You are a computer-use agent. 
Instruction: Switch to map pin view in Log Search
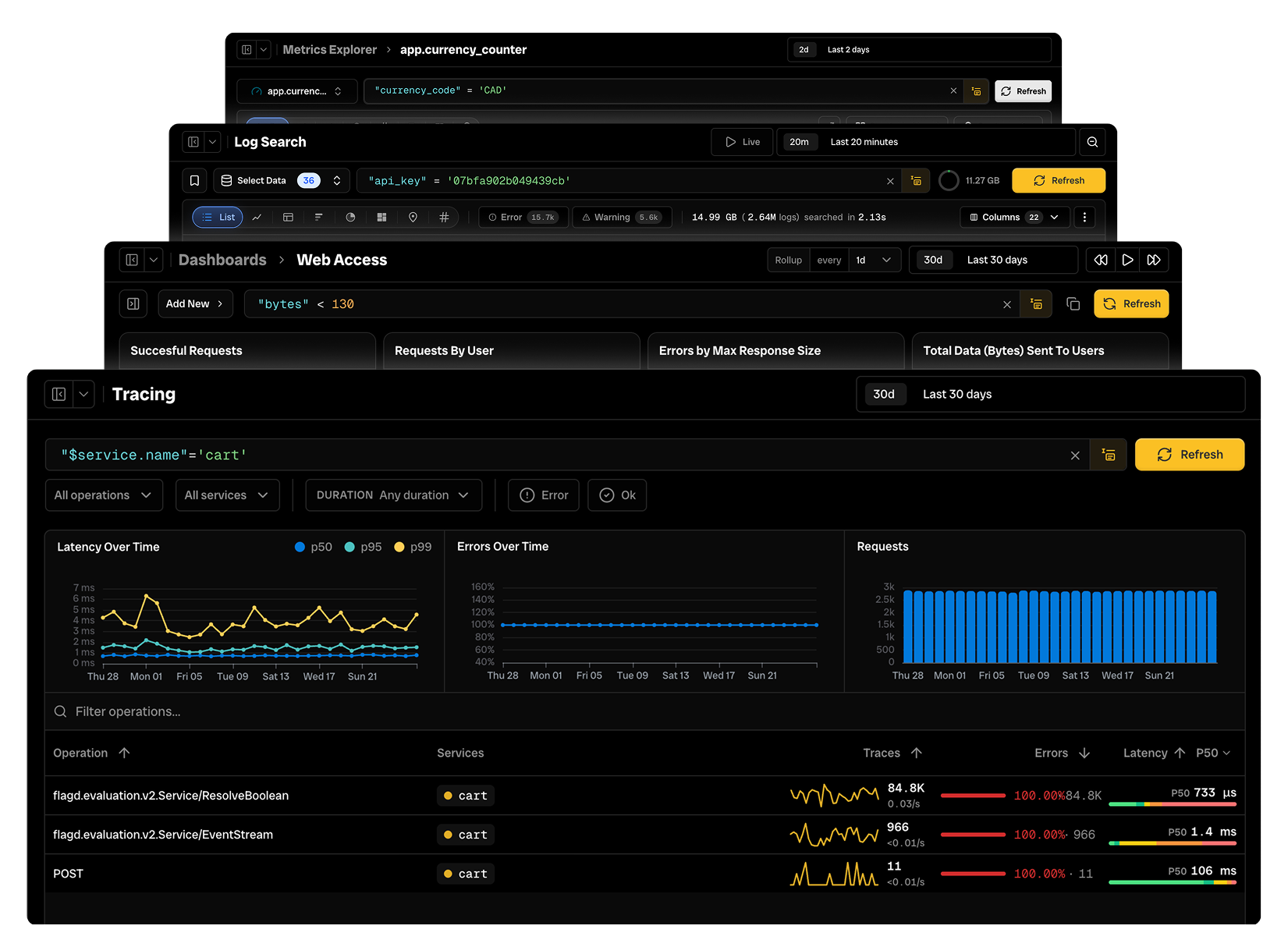pyautogui.click(x=413, y=217)
